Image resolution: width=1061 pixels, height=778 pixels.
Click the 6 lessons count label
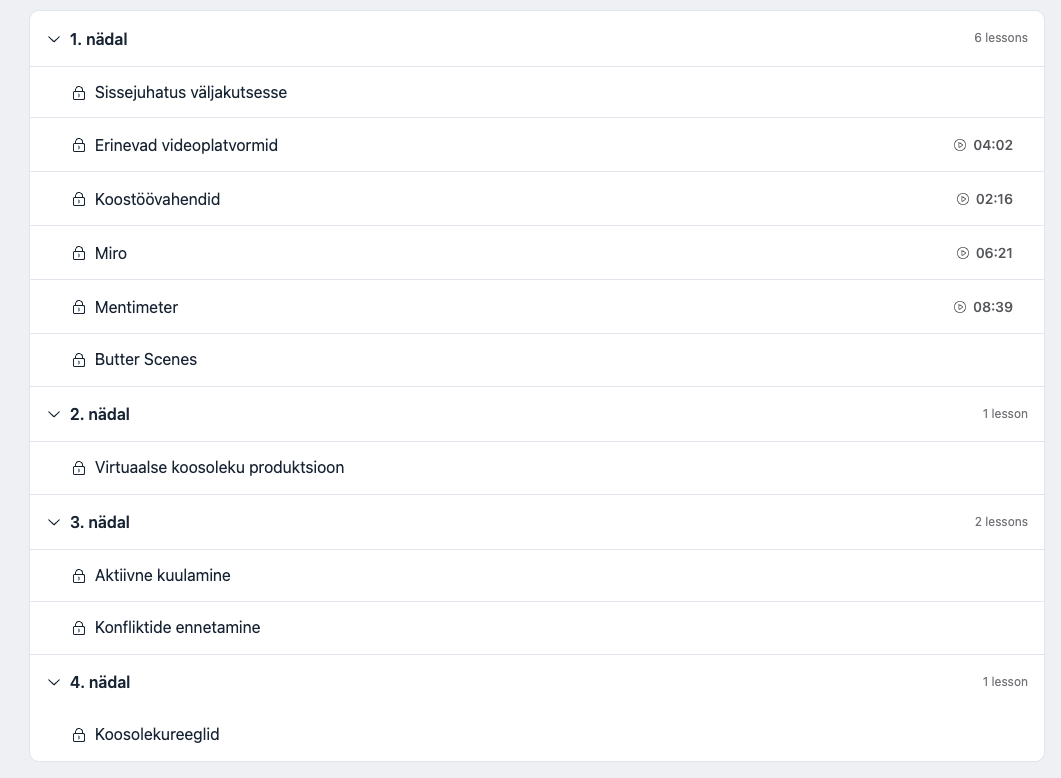pos(1001,38)
